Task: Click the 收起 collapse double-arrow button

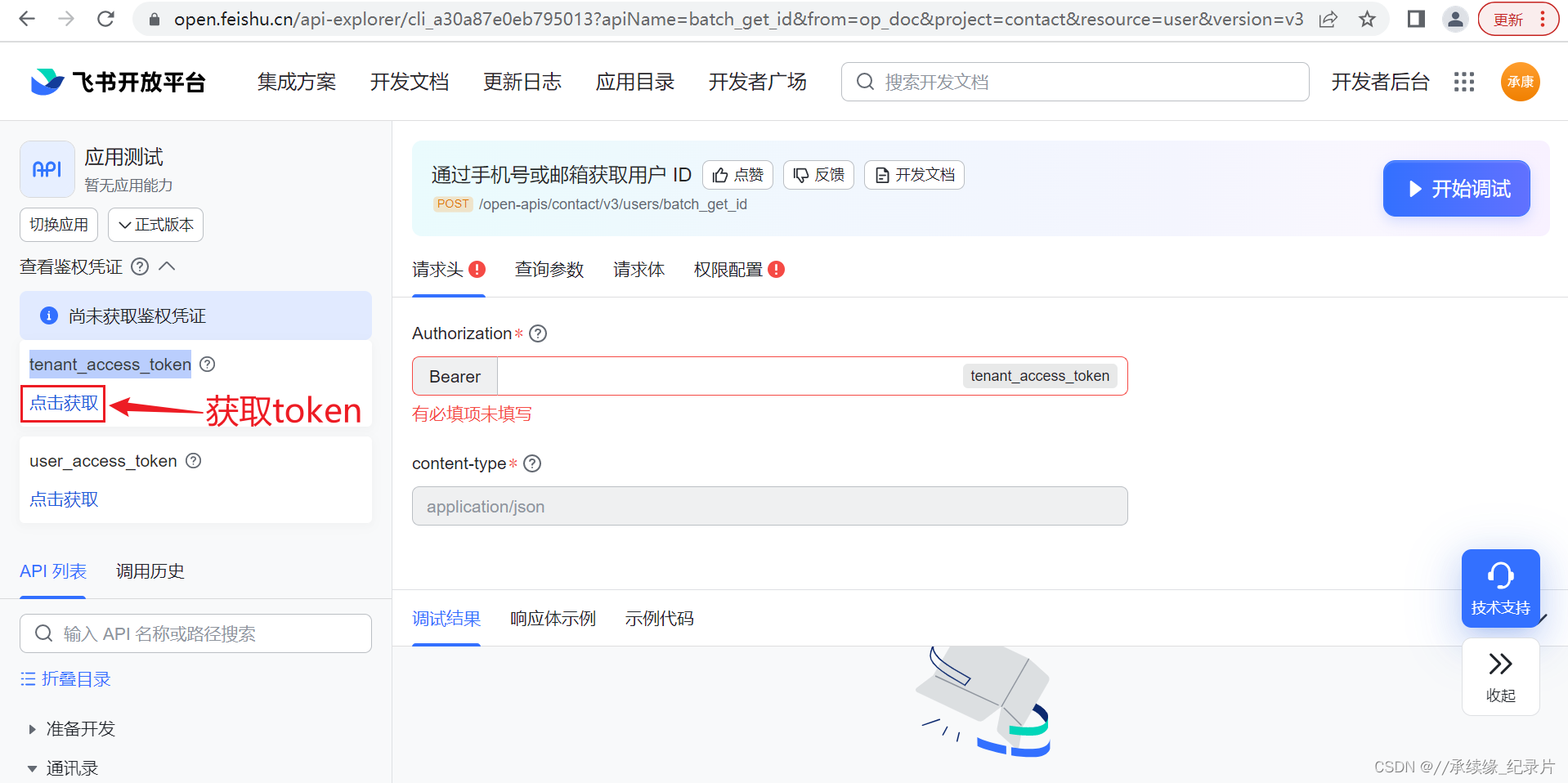Action: pyautogui.click(x=1501, y=678)
